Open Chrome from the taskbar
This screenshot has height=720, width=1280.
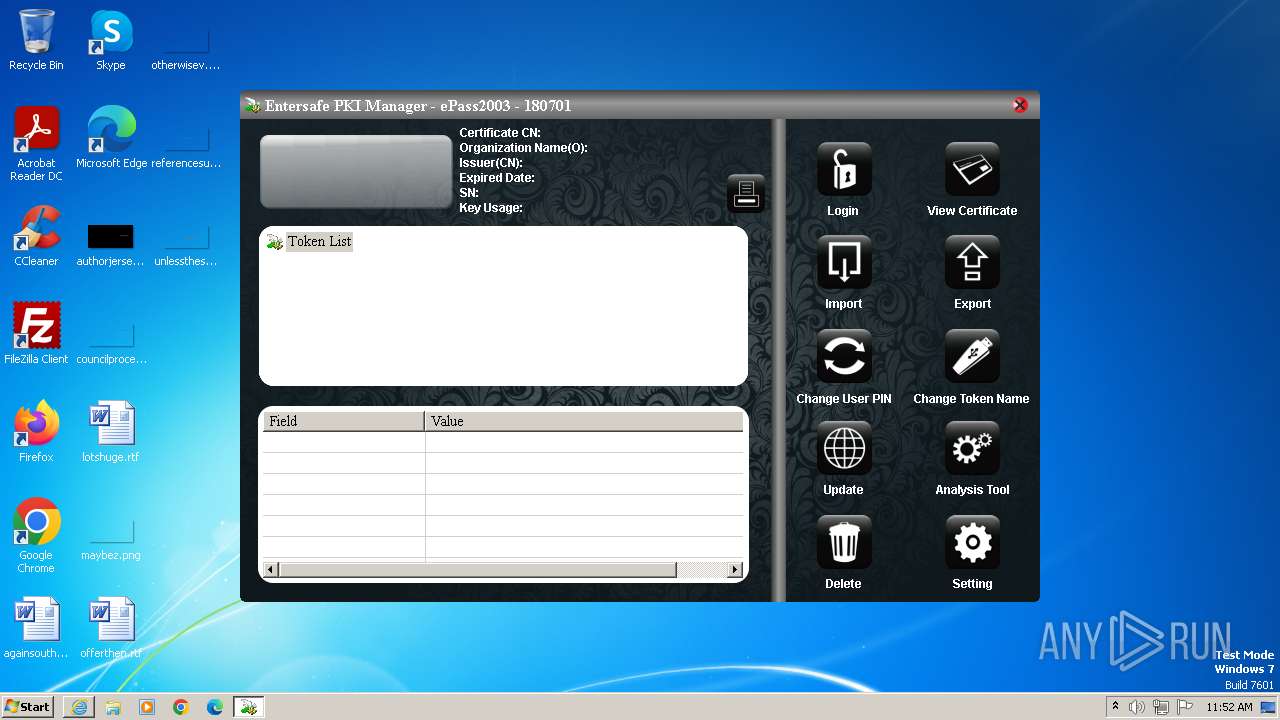pyautogui.click(x=181, y=707)
